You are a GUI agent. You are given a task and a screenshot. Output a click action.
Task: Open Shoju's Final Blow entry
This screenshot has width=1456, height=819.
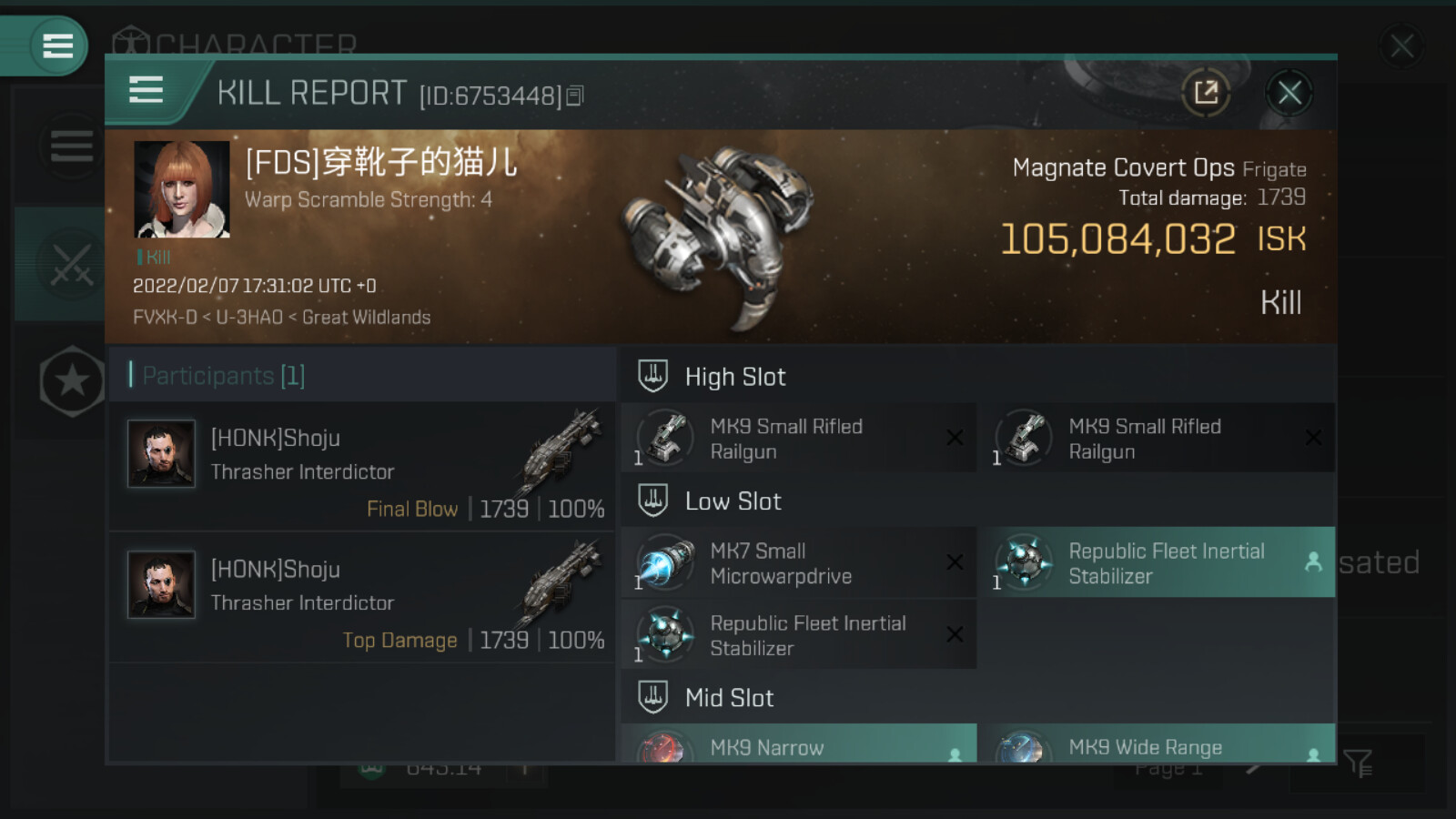pyautogui.click(x=362, y=467)
